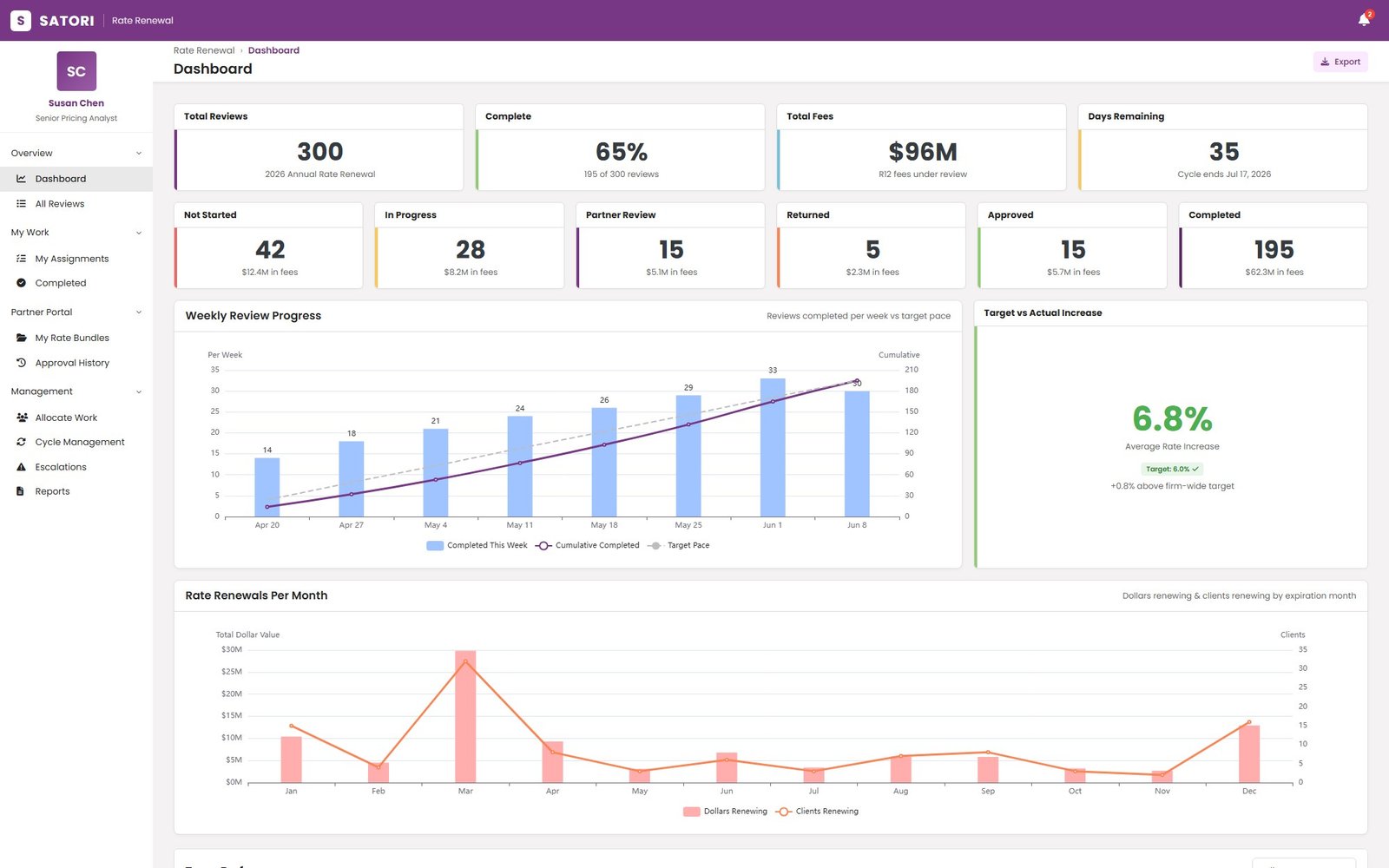Click the Target: 6.0% badge
Image resolution: width=1389 pixels, height=868 pixels.
click(x=1172, y=469)
